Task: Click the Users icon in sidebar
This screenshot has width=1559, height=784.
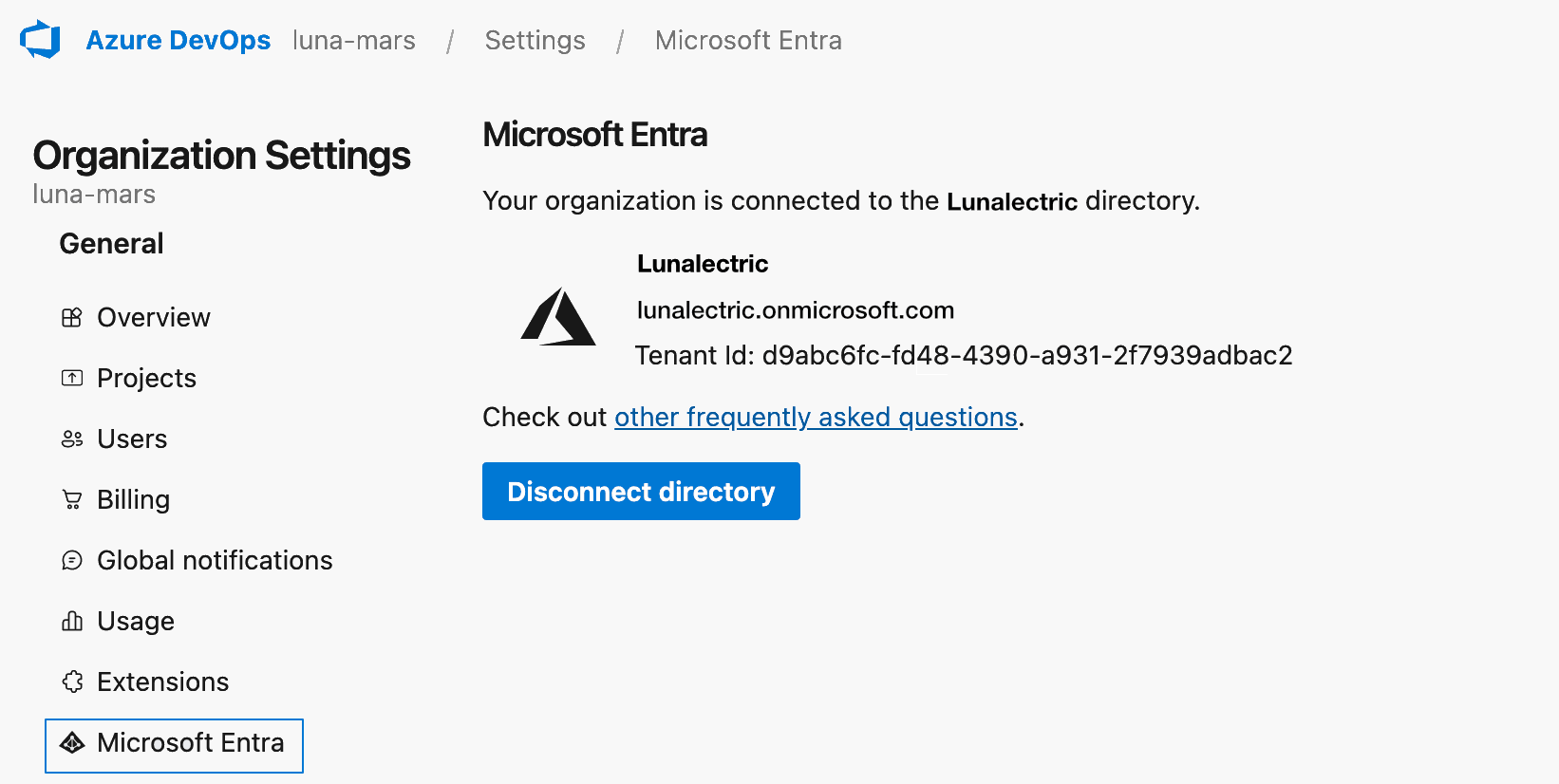Action: click(x=72, y=439)
